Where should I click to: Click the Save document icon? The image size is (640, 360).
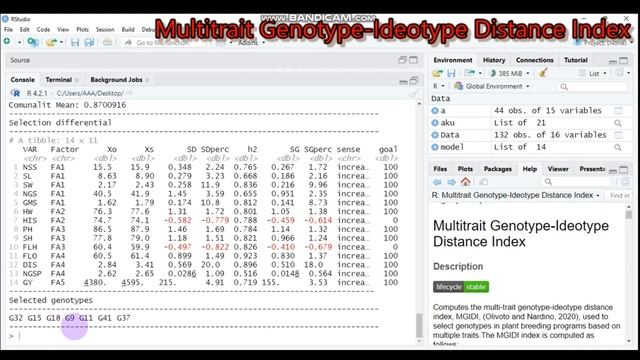(75, 42)
